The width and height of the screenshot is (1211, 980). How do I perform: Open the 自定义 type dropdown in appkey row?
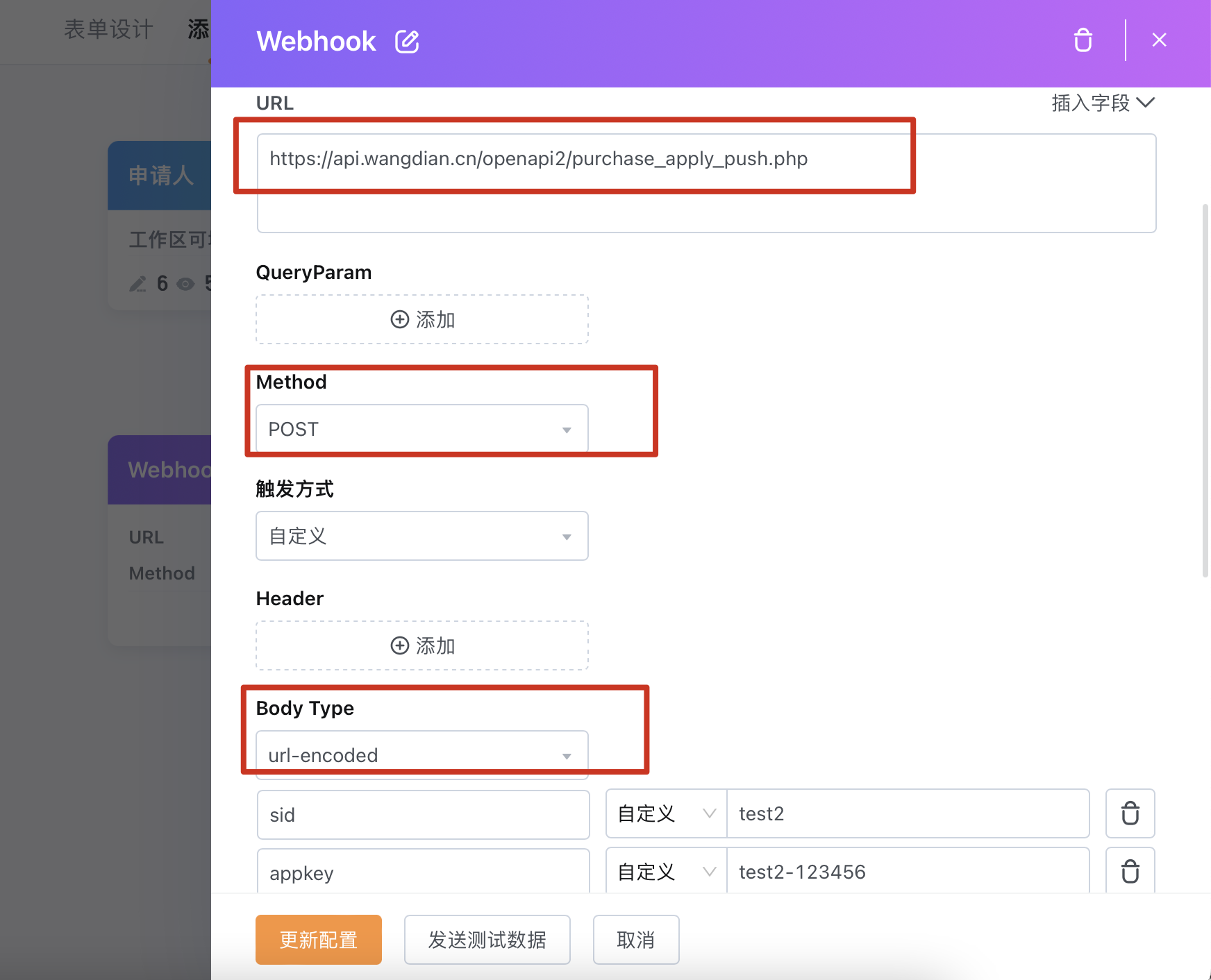(x=666, y=872)
